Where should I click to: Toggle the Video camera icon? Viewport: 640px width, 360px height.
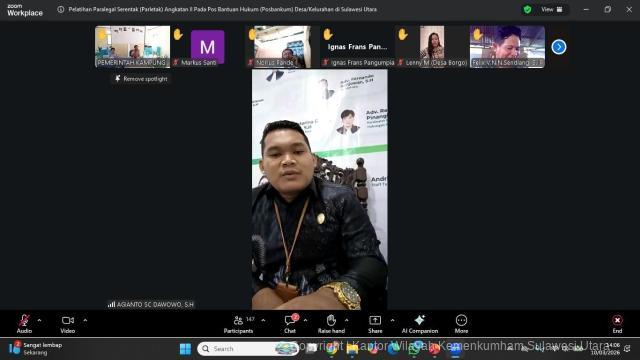click(68, 321)
